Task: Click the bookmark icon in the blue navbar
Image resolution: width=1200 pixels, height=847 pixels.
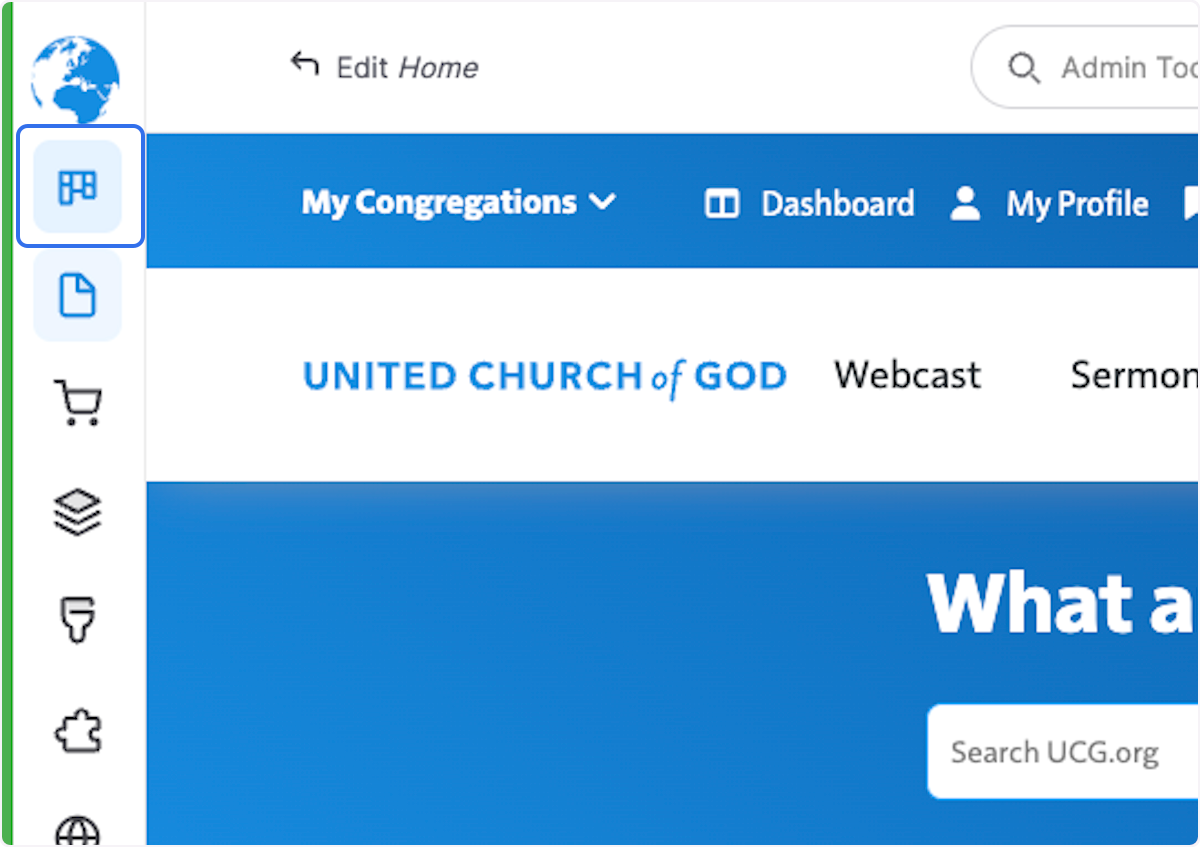Action: (1192, 203)
